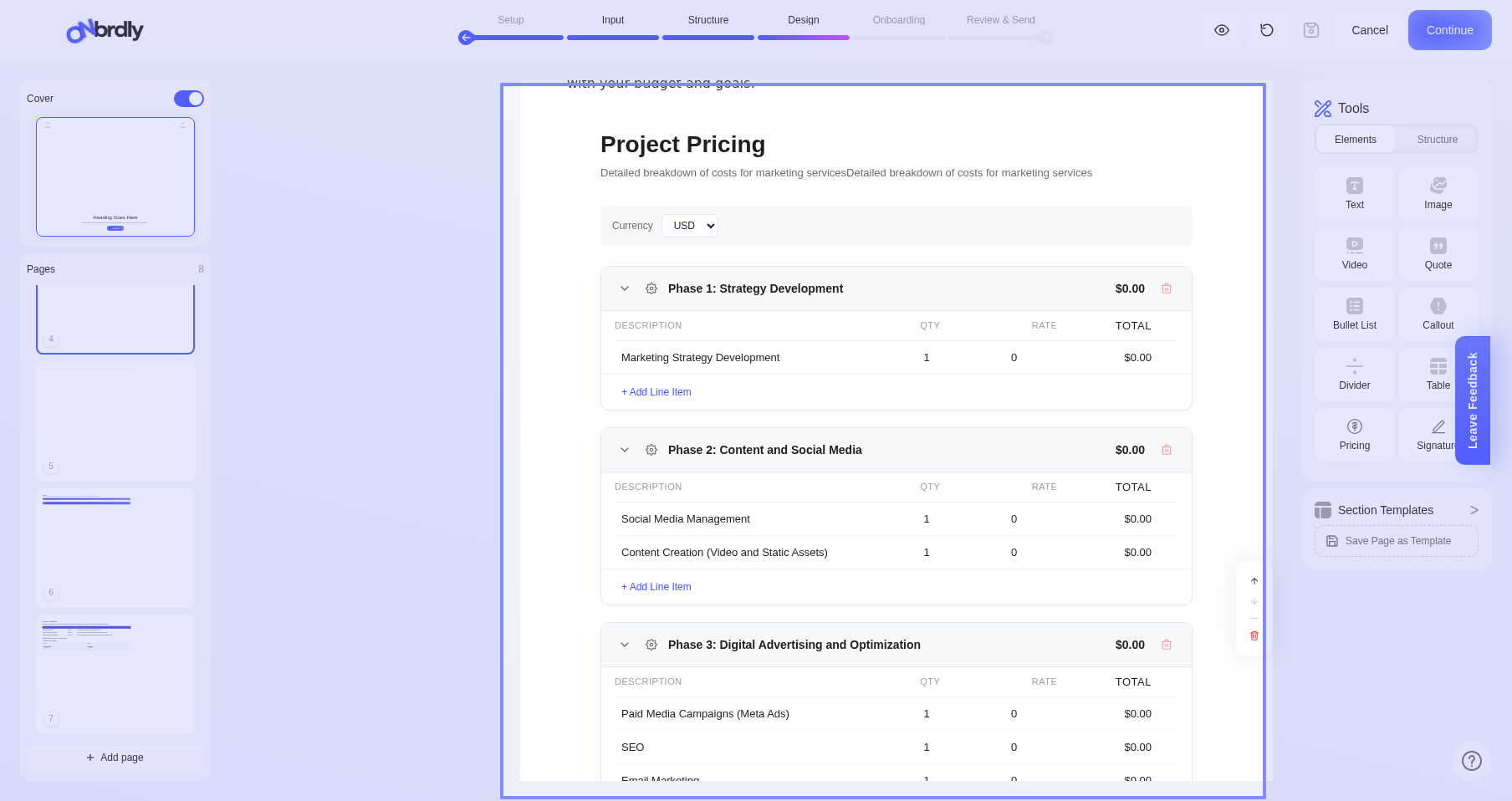Select page 6 thumbnail

click(115, 548)
